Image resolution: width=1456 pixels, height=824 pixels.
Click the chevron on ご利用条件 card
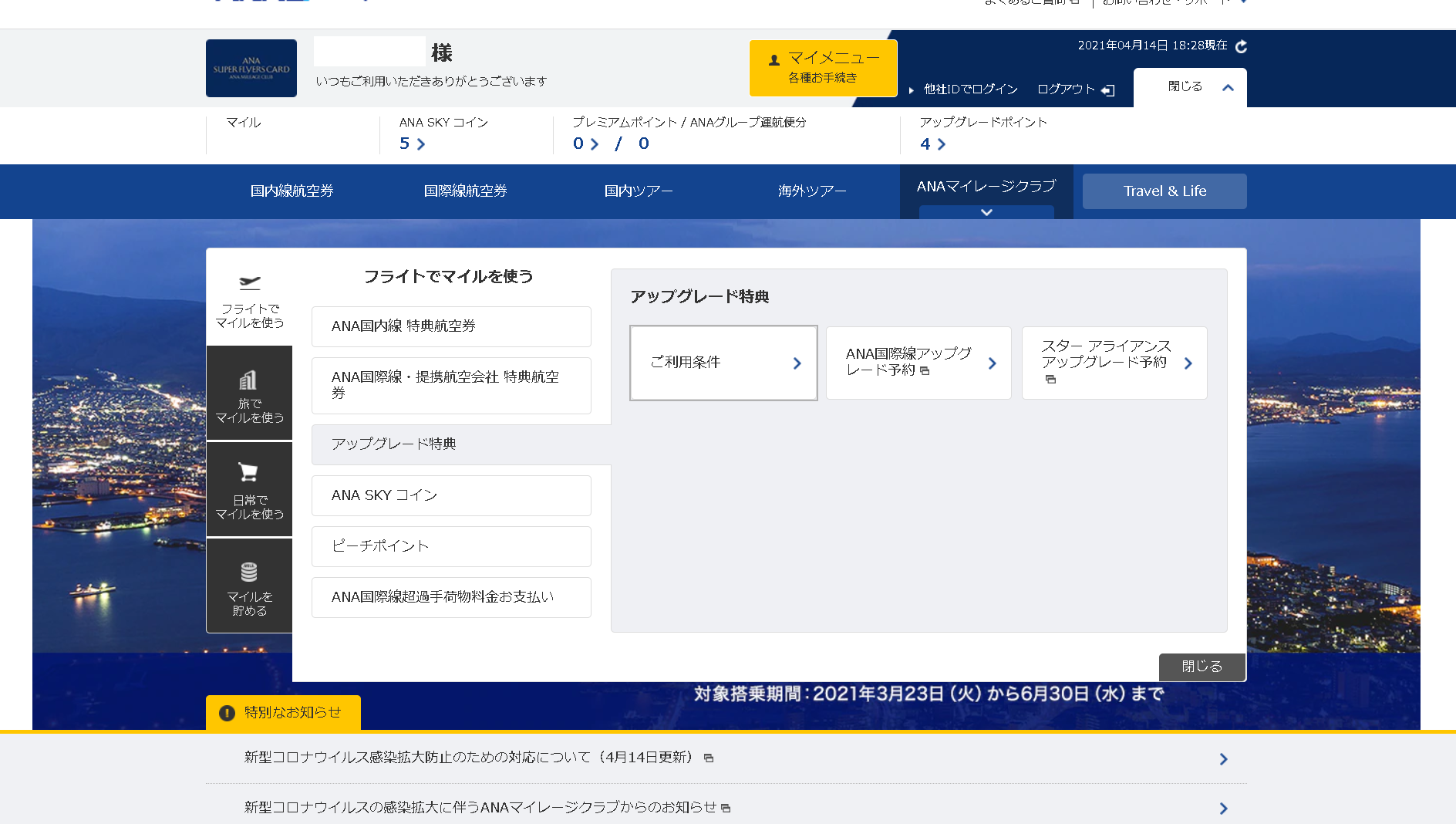click(x=797, y=363)
